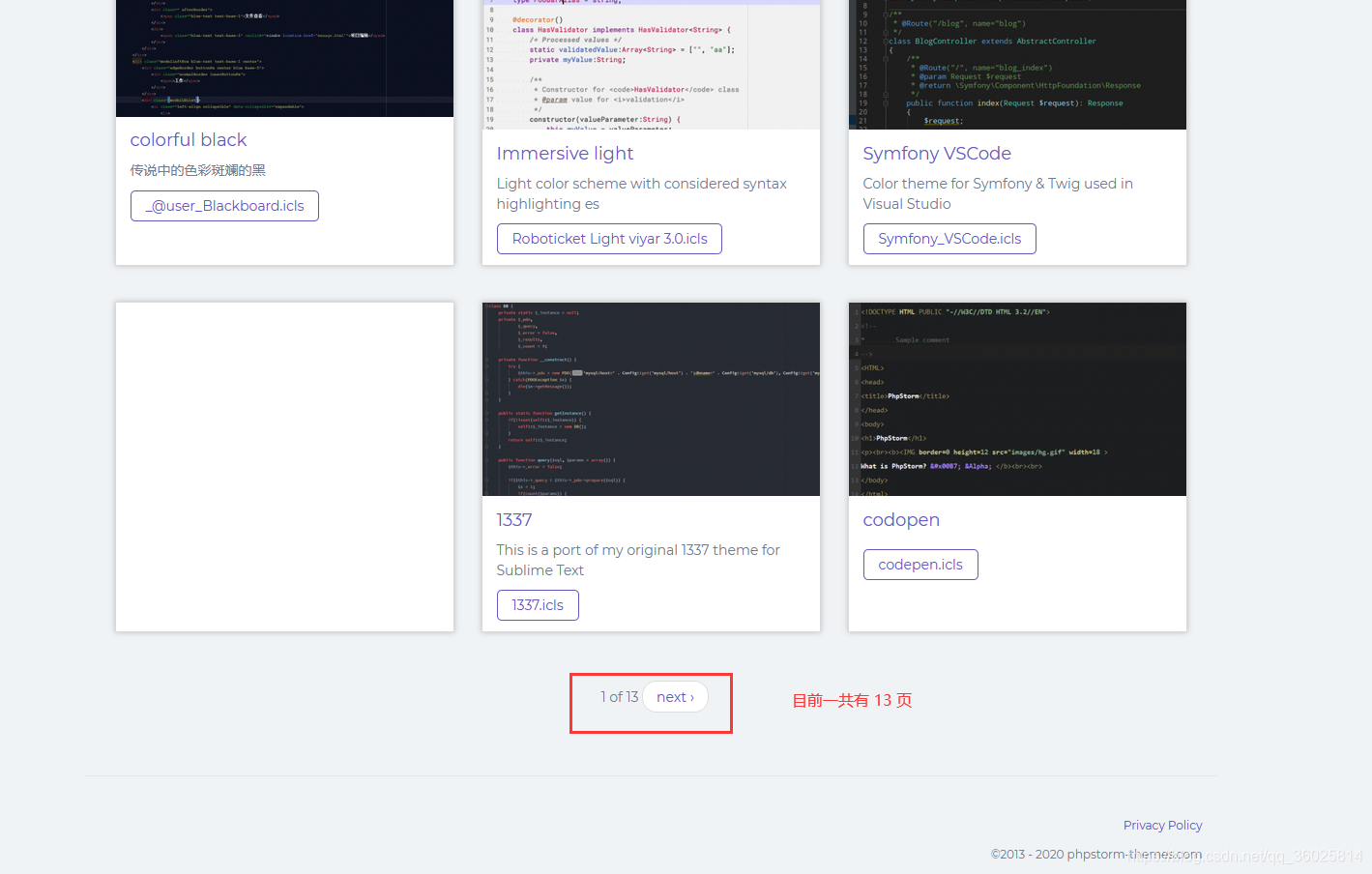1372x874 pixels.
Task: View the codopen theme preview screenshot
Action: coord(1016,398)
